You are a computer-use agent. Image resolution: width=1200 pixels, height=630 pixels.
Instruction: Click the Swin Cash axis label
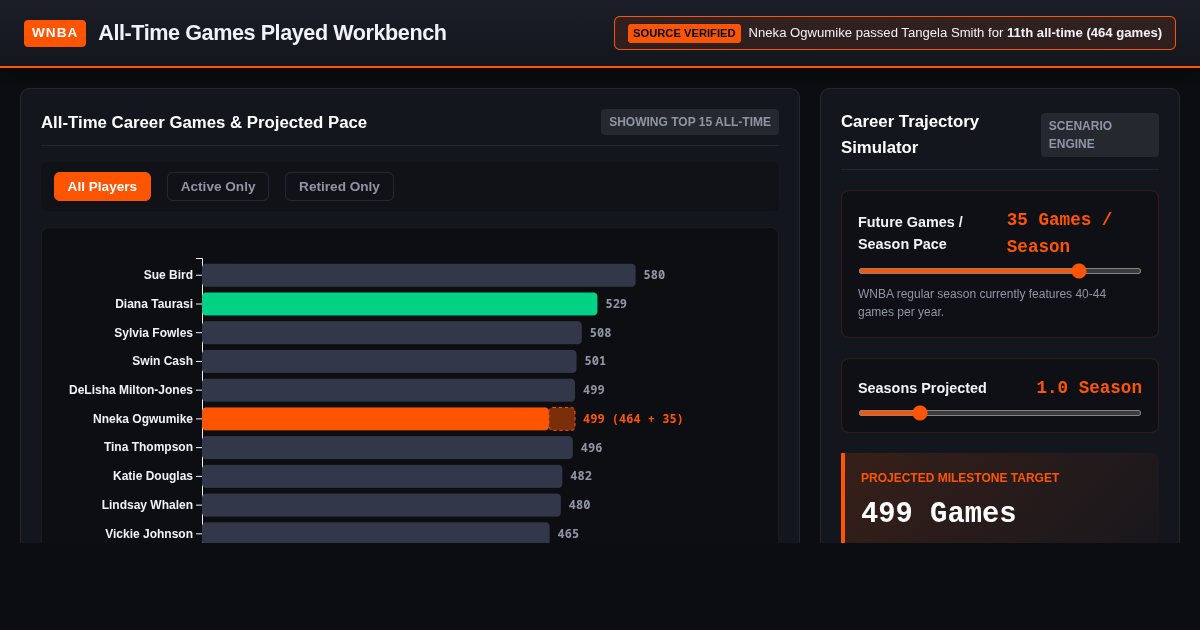click(162, 361)
